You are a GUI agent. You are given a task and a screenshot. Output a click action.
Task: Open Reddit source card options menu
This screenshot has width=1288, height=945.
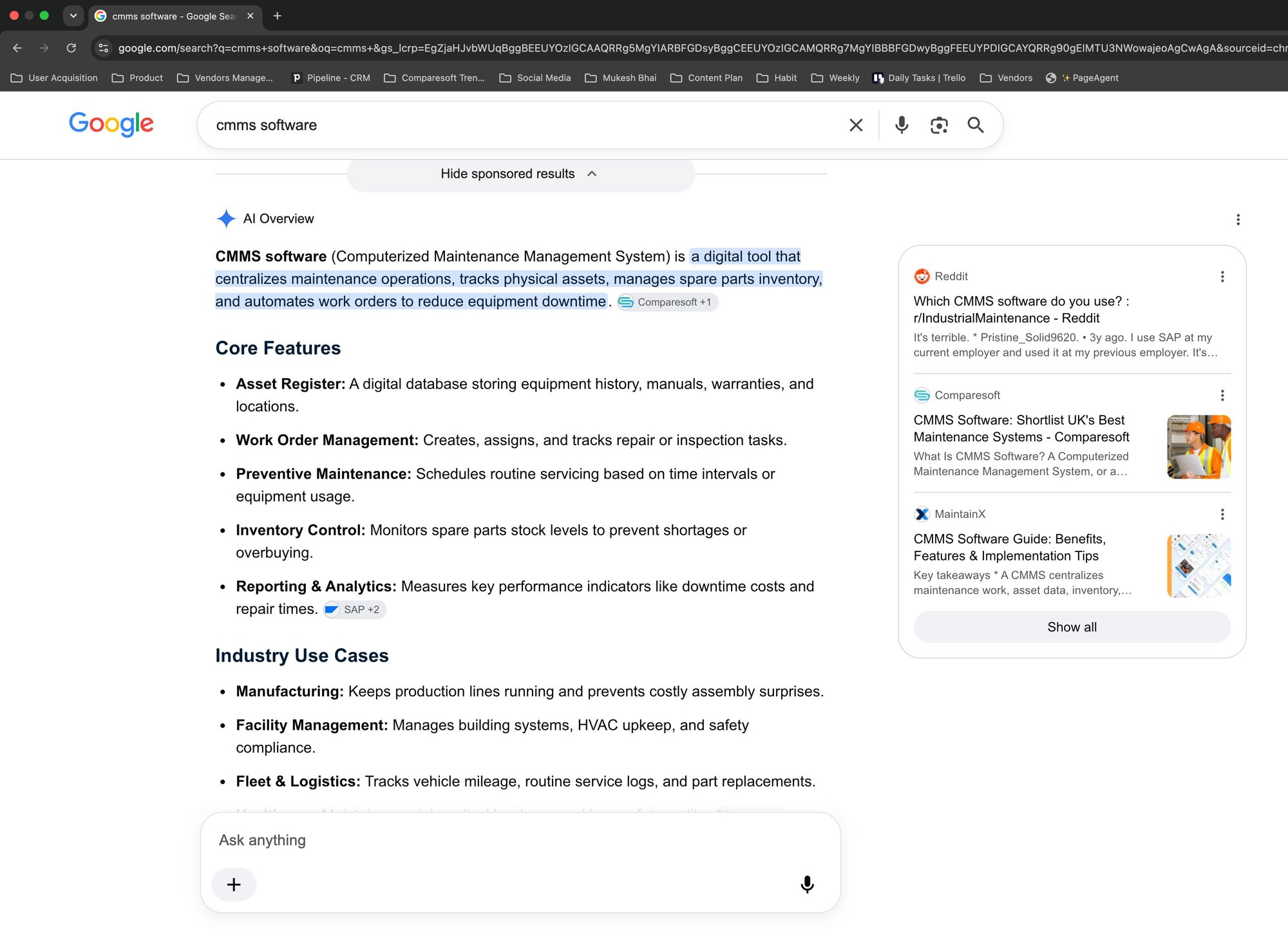click(1222, 276)
